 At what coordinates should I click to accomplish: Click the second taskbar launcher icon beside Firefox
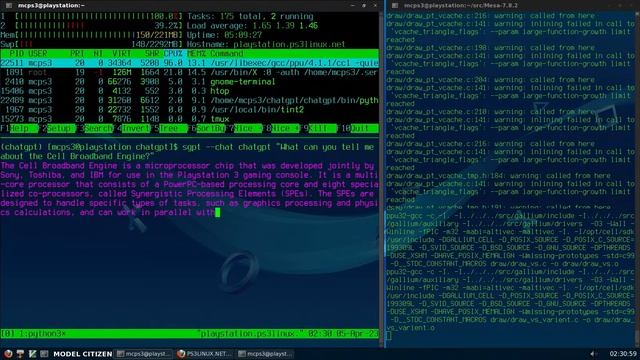click(20, 354)
